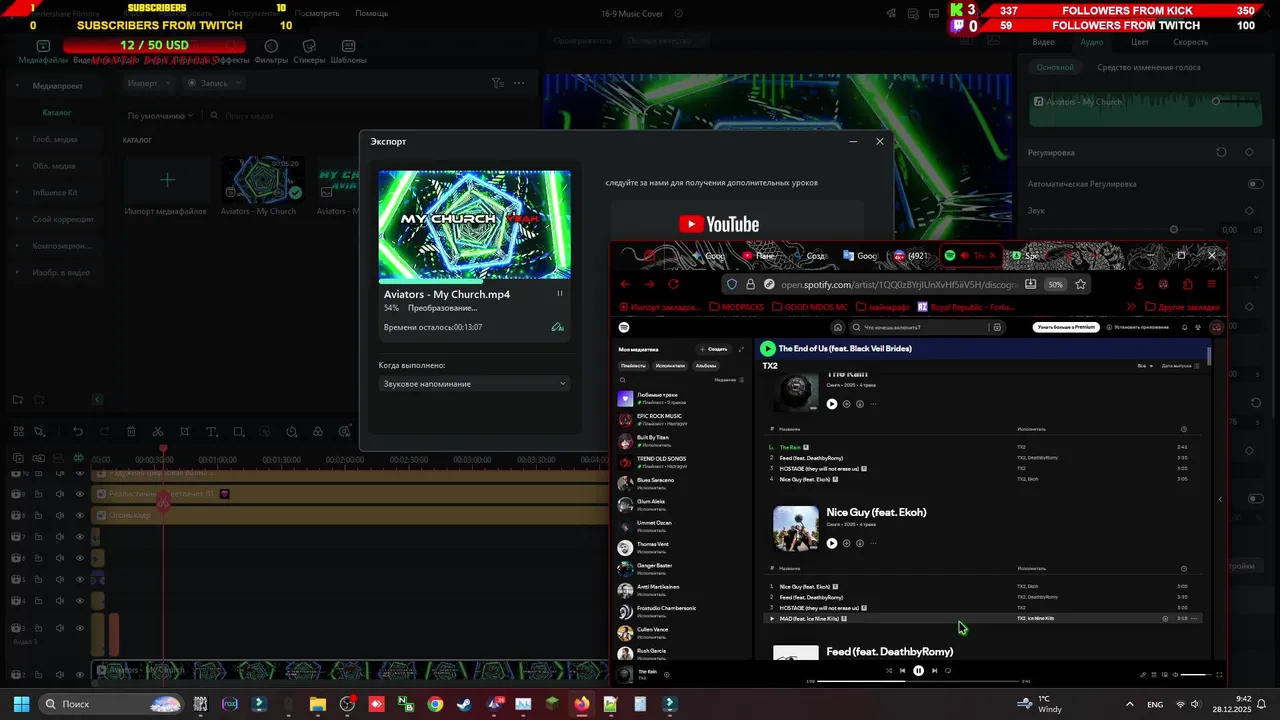Open Фильтры tab in Filmora toolbar
Screen dimensions: 1280x720
pos(271,53)
